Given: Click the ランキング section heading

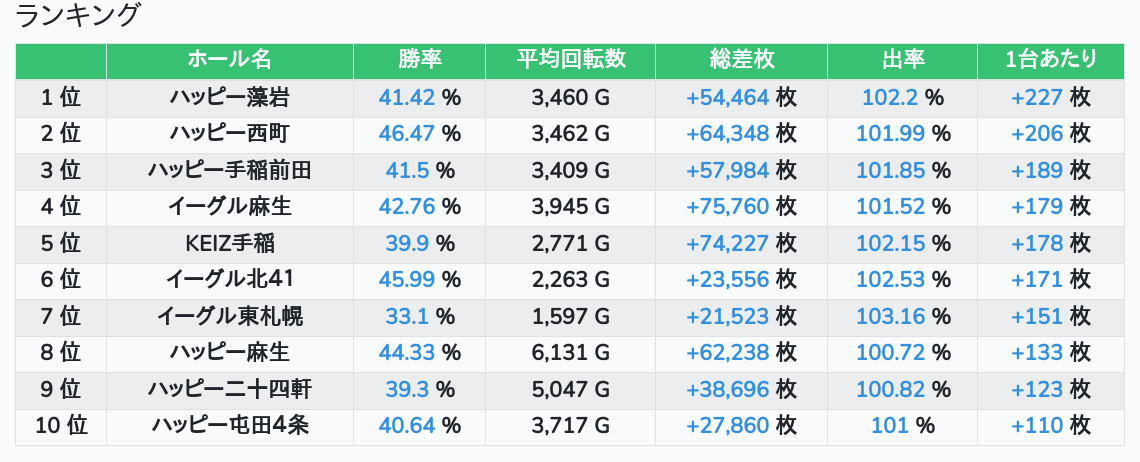Looking at the screenshot, I should tap(78, 16).
